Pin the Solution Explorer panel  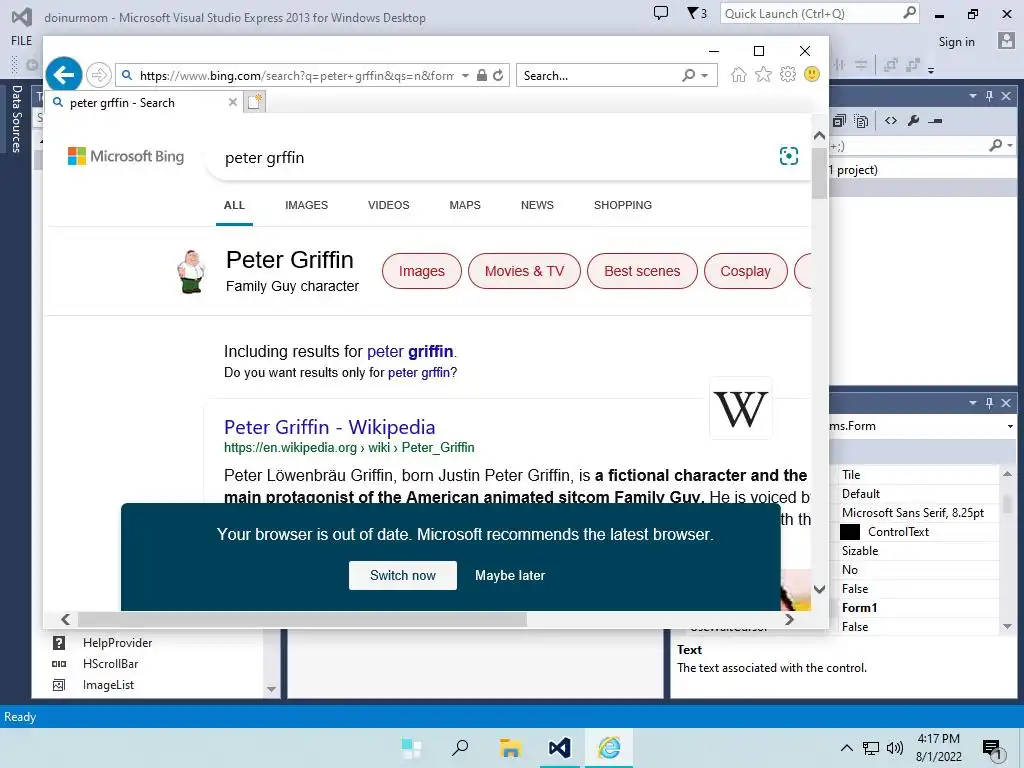[x=989, y=96]
